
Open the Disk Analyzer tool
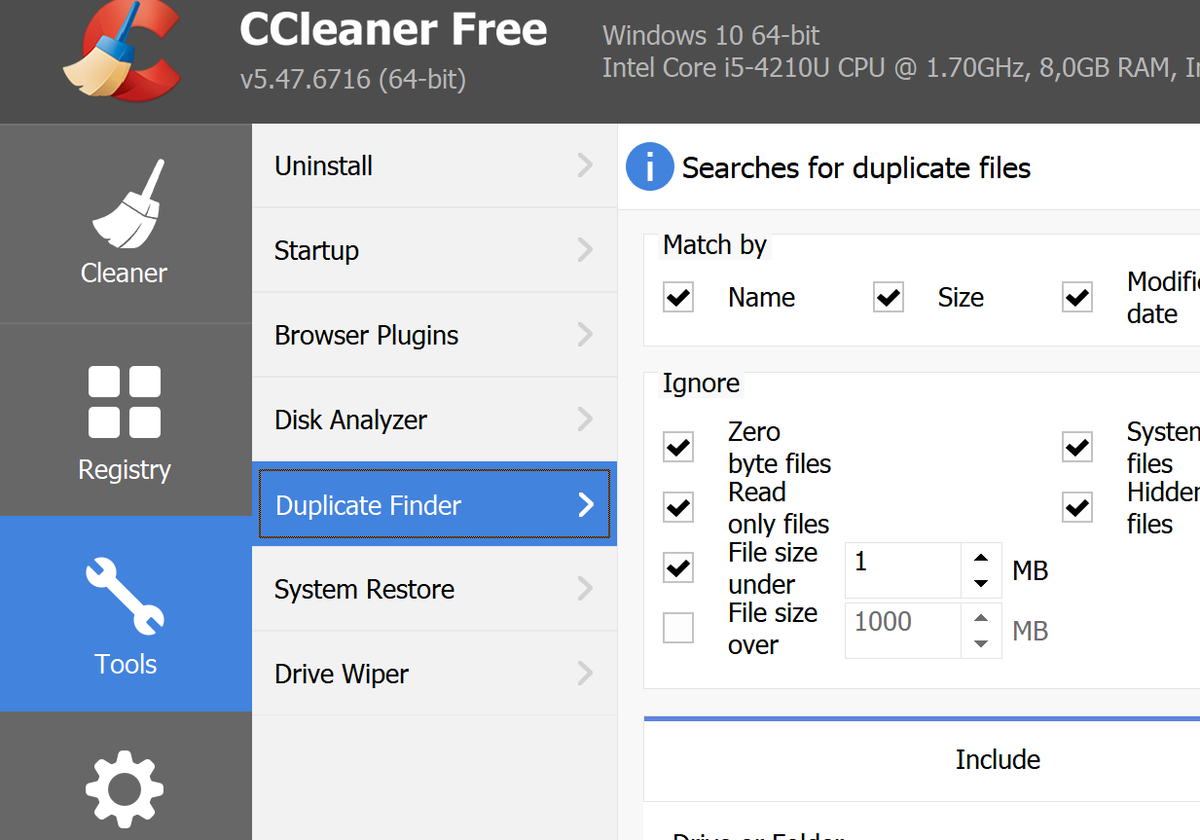coord(434,420)
